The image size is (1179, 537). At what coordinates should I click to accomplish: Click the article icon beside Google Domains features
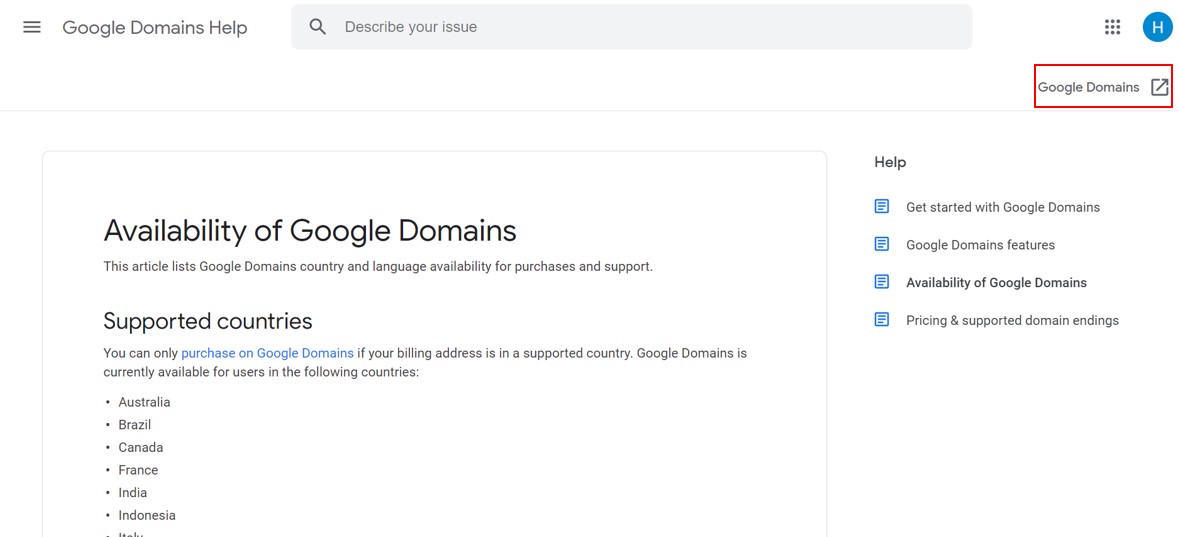pyautogui.click(x=881, y=244)
